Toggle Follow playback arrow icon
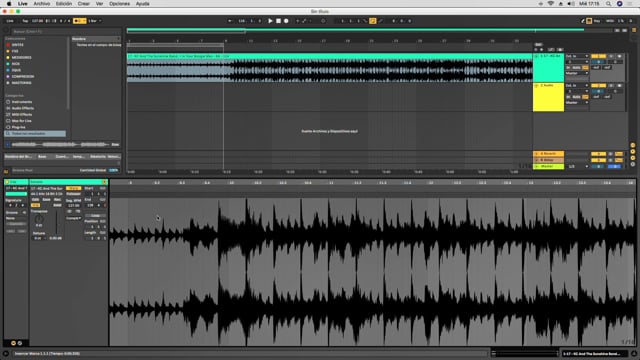 tap(230, 21)
